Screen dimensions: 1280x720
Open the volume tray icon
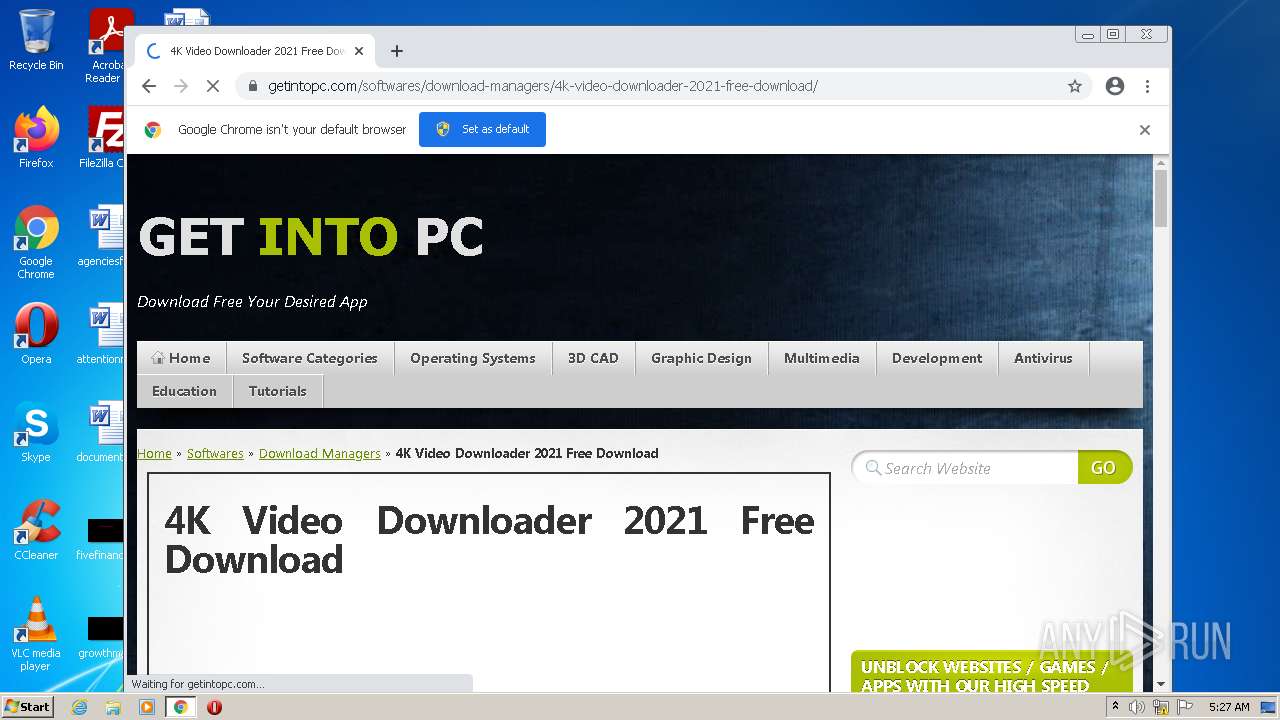pos(1137,707)
